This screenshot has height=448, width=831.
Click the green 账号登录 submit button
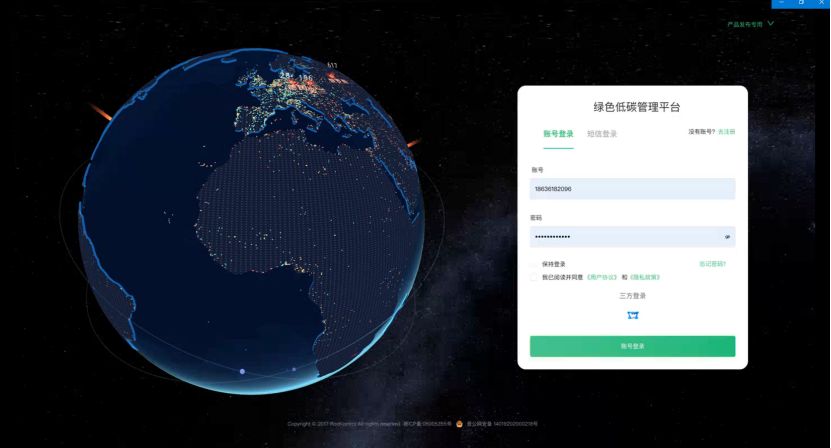(632, 346)
